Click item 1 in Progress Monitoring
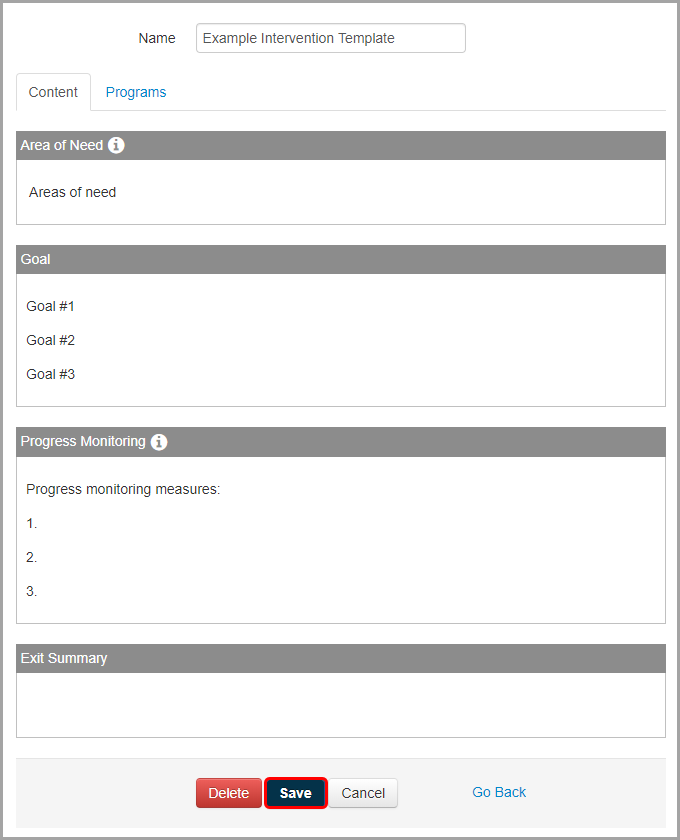 pyautogui.click(x=32, y=523)
